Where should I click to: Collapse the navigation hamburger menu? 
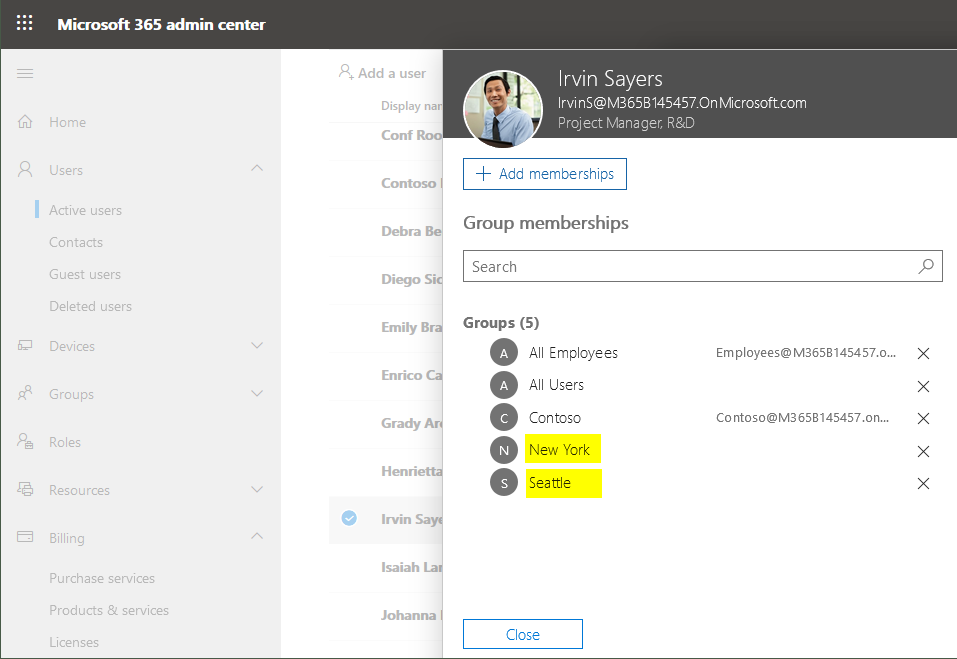(25, 74)
